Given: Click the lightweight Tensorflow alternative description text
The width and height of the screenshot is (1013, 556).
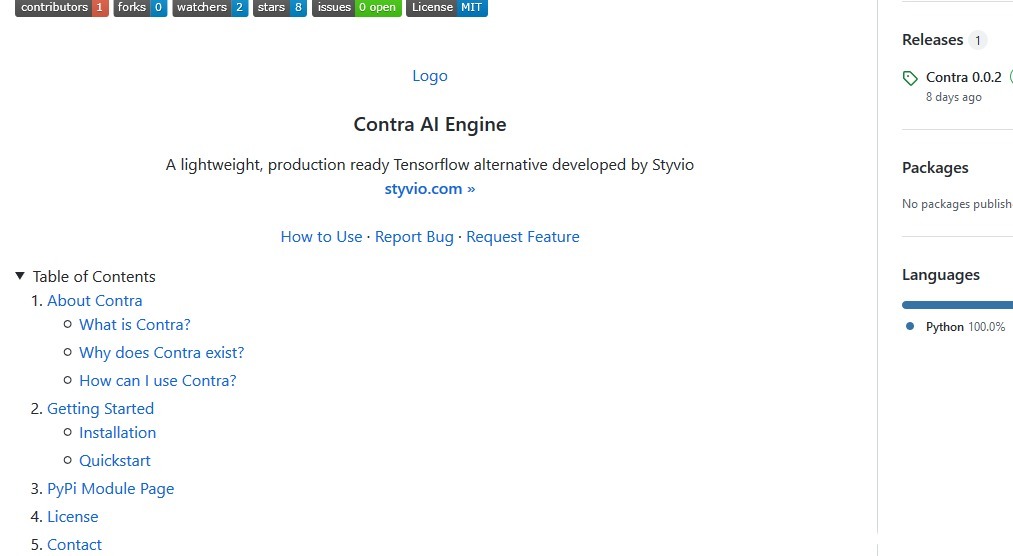Looking at the screenshot, I should click(x=430, y=165).
